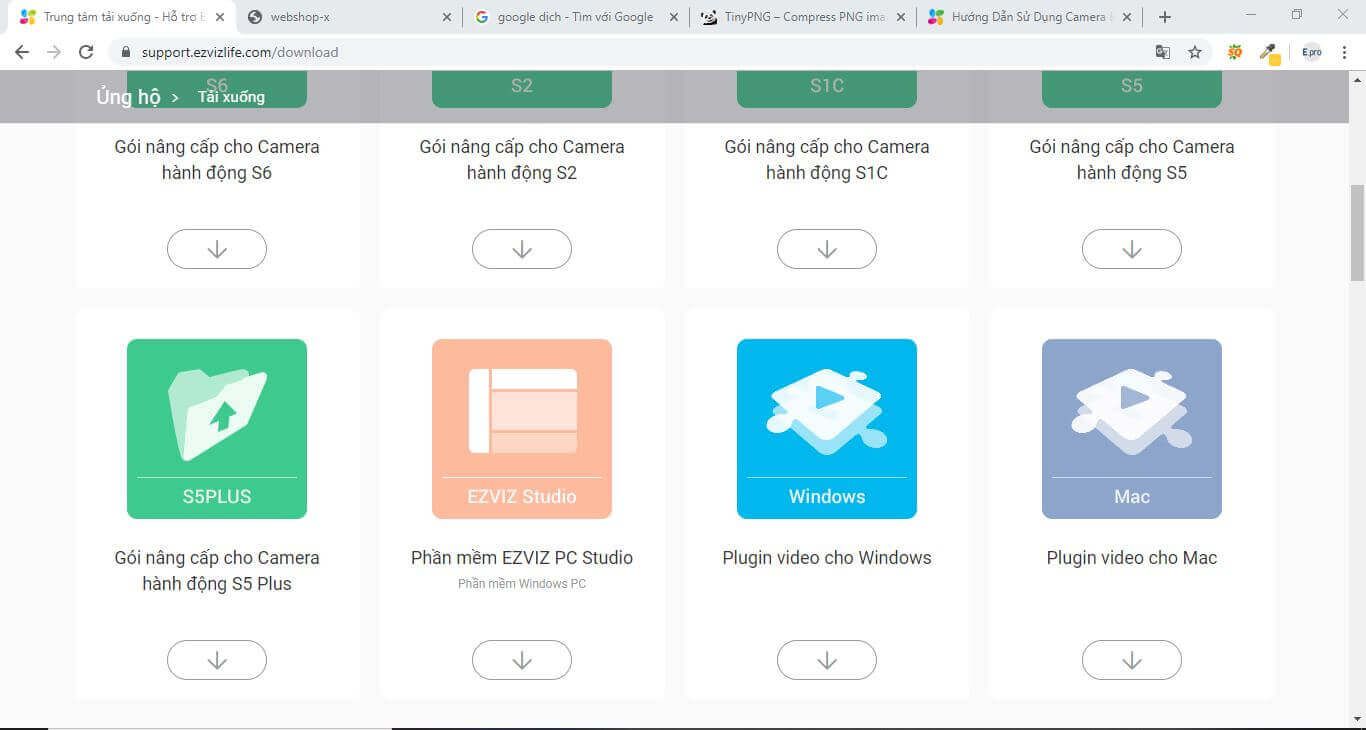Screen dimensions: 1366x730
Task: Download EZVIZ PC Studio software
Action: [522, 660]
